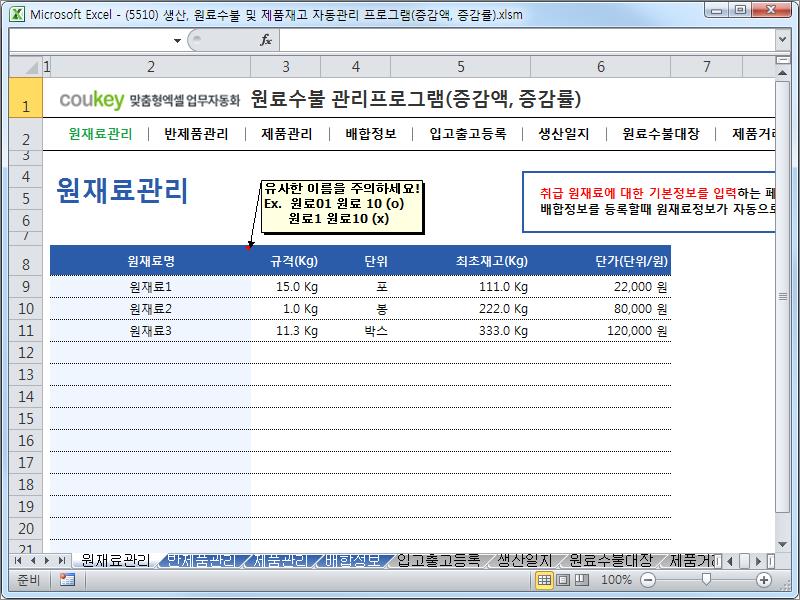800x600 pixels.
Task: Switch to Normal view icon
Action: [544, 580]
